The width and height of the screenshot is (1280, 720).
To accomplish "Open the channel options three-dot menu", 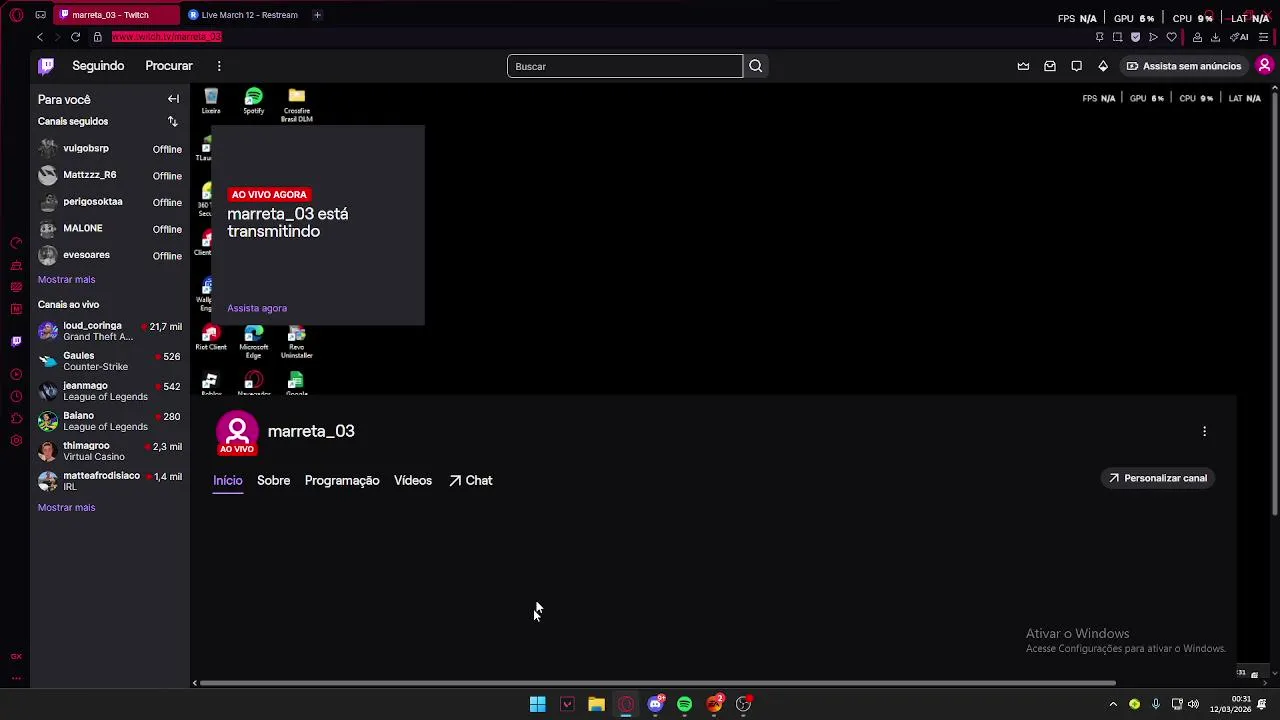I will (1204, 431).
